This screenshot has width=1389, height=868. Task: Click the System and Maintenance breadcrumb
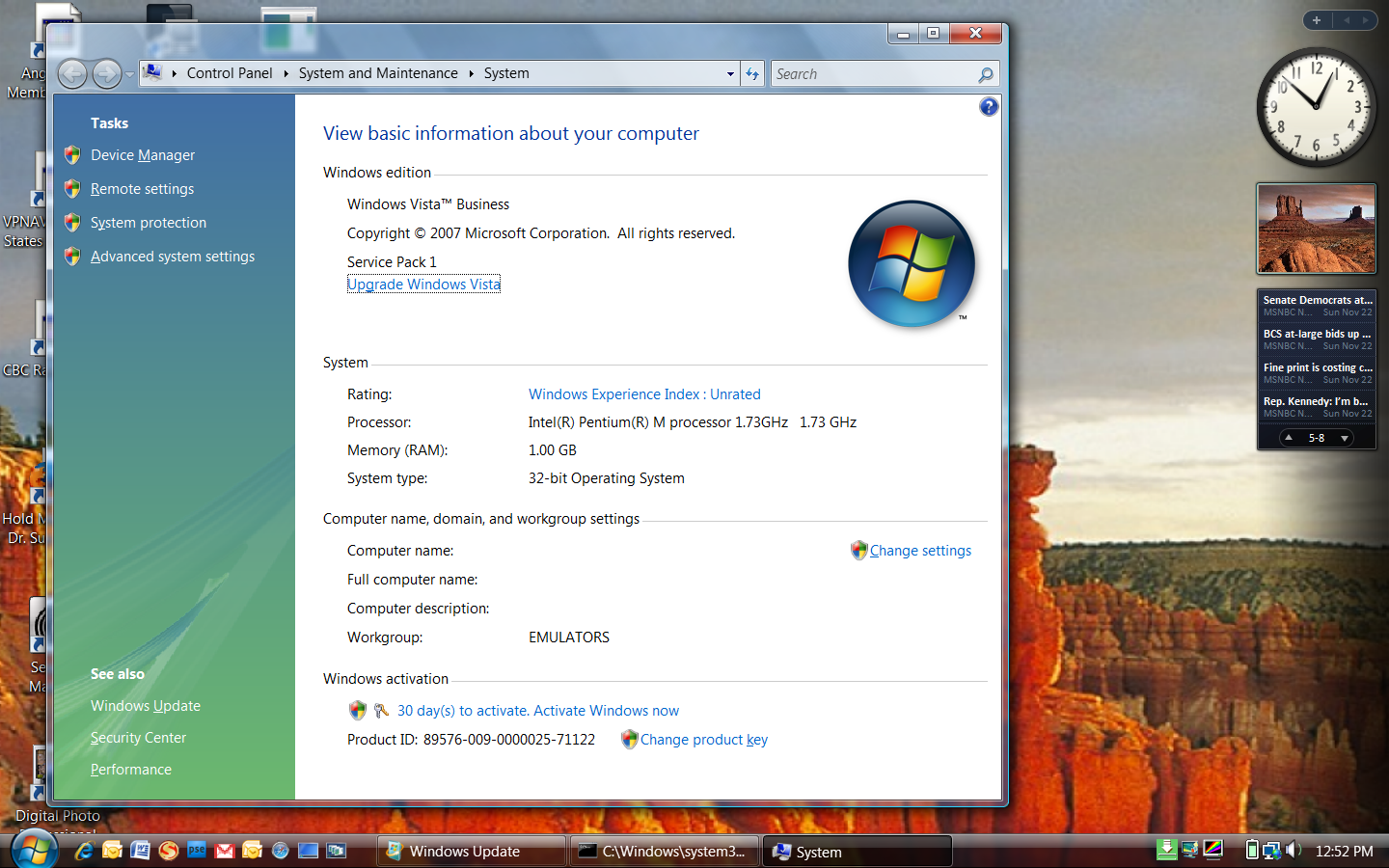point(378,73)
